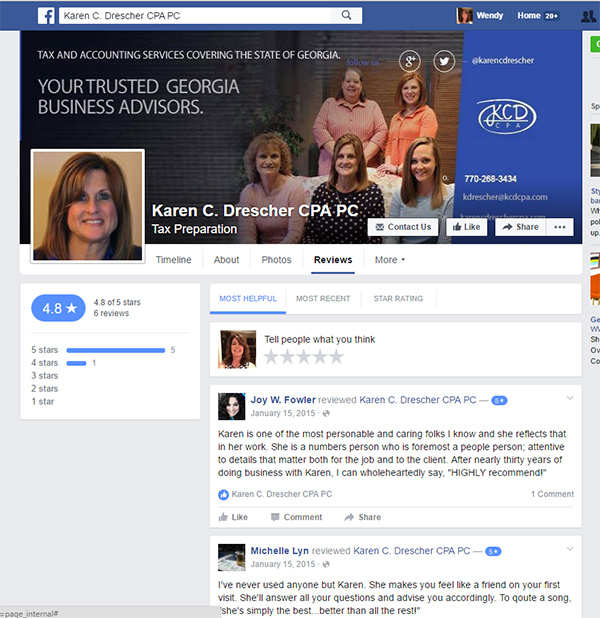This screenshot has height=618, width=600.
Task: Click the kdrescher@kcdcpa.com email
Action: coord(505,197)
